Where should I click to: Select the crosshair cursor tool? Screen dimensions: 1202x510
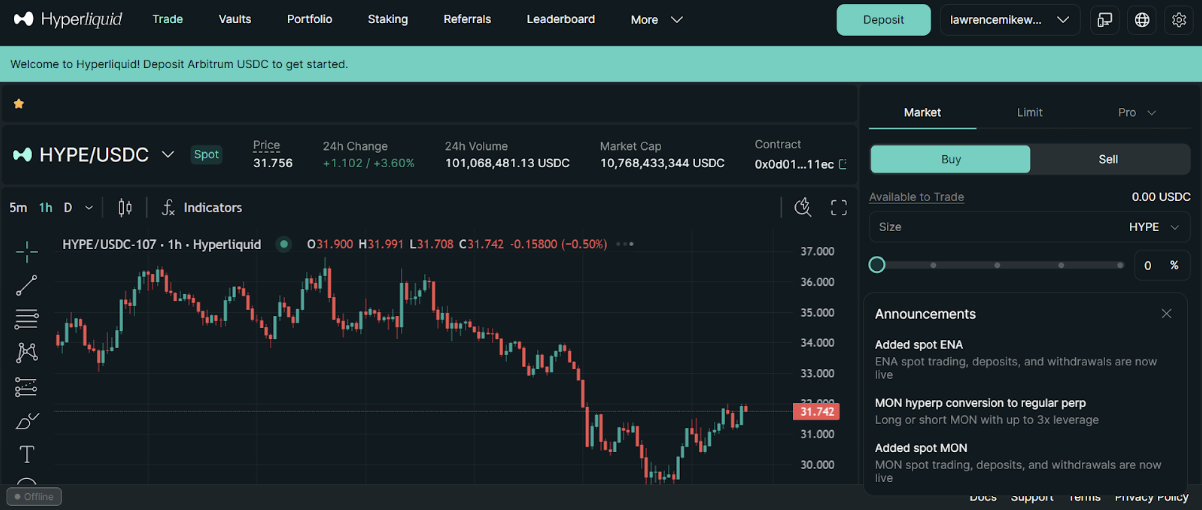tap(27, 251)
